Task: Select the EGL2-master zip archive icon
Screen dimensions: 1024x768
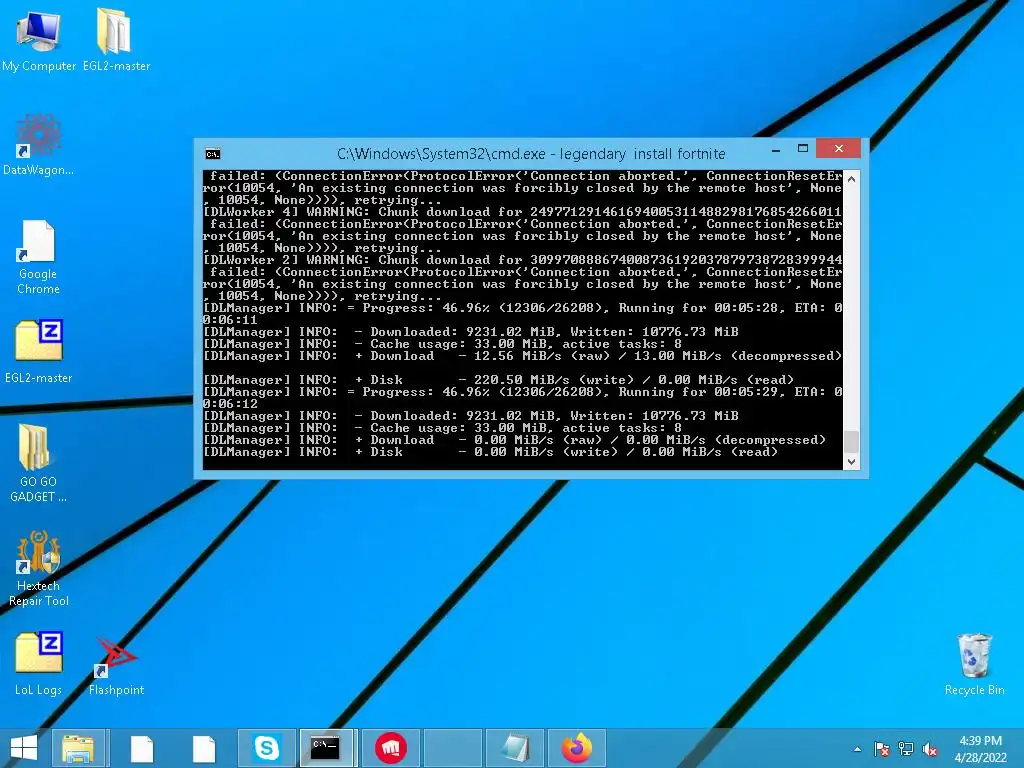Action: coord(38,351)
